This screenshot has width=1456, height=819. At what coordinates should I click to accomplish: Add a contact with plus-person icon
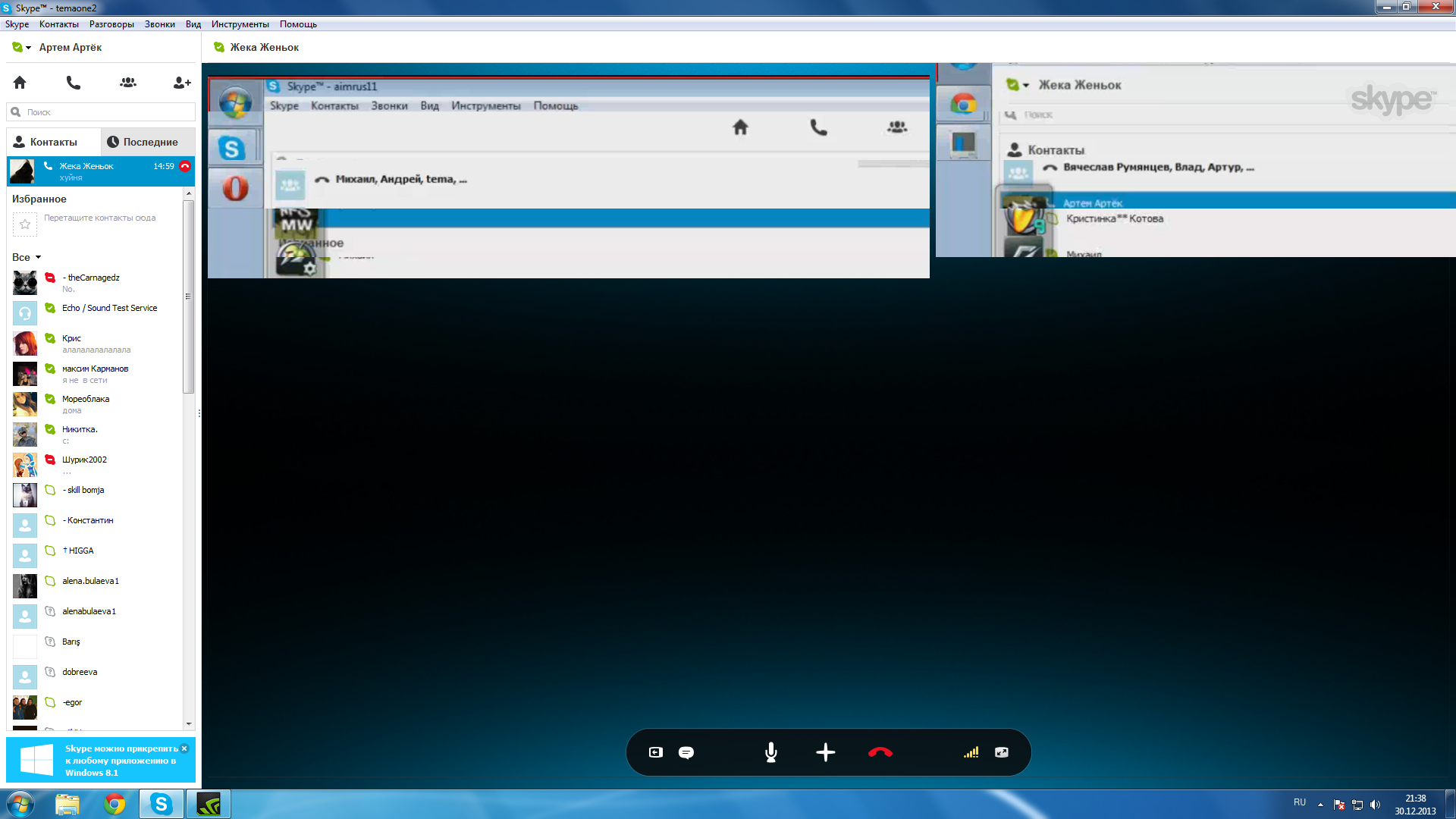[182, 82]
